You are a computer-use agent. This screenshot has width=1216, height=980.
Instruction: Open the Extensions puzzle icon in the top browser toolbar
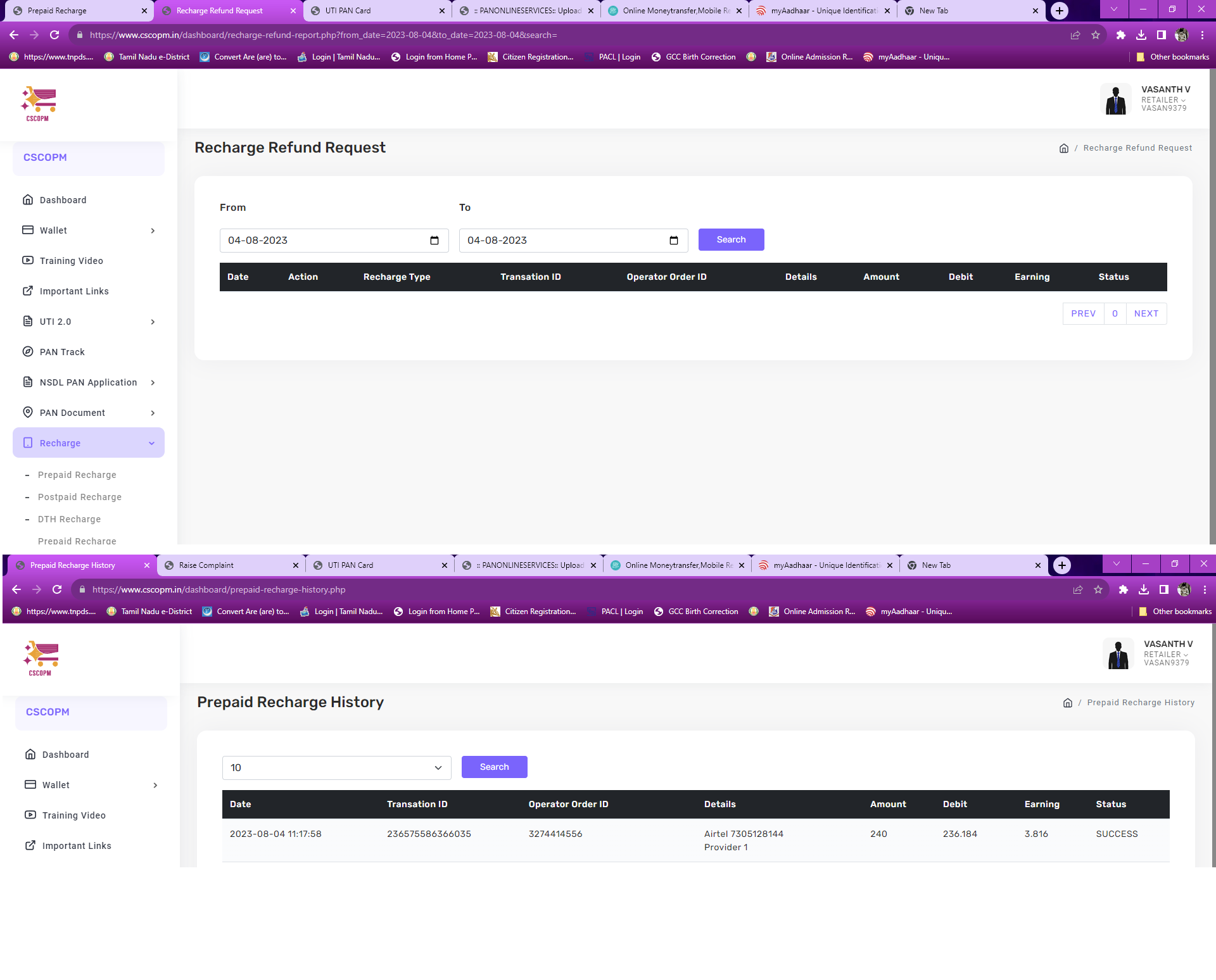pos(1120,35)
